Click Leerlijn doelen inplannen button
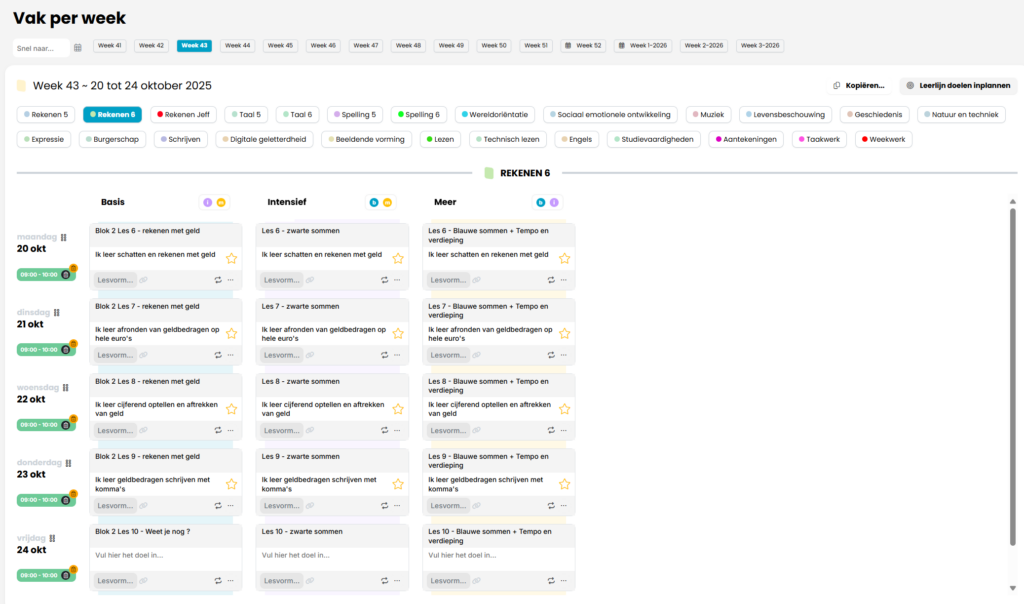 (x=957, y=86)
